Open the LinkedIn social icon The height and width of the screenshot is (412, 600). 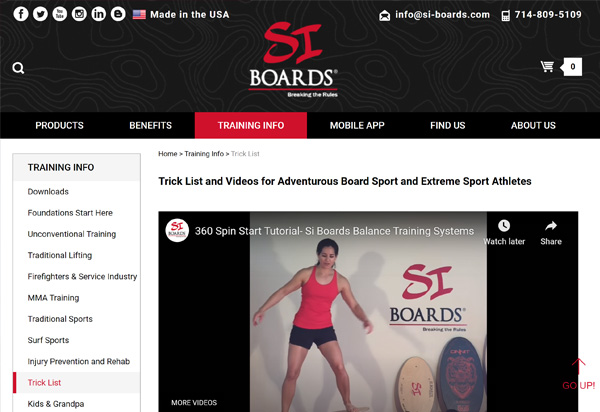(99, 14)
